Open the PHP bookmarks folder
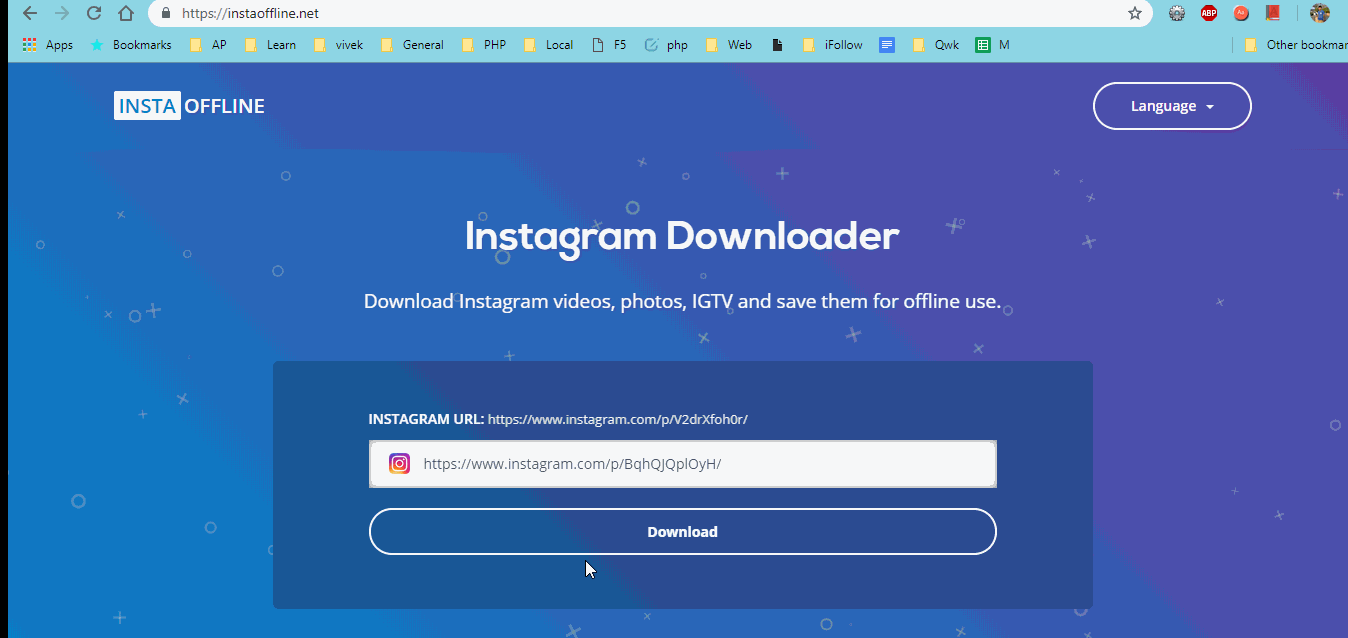Viewport: 1348px width, 638px height. click(x=484, y=45)
